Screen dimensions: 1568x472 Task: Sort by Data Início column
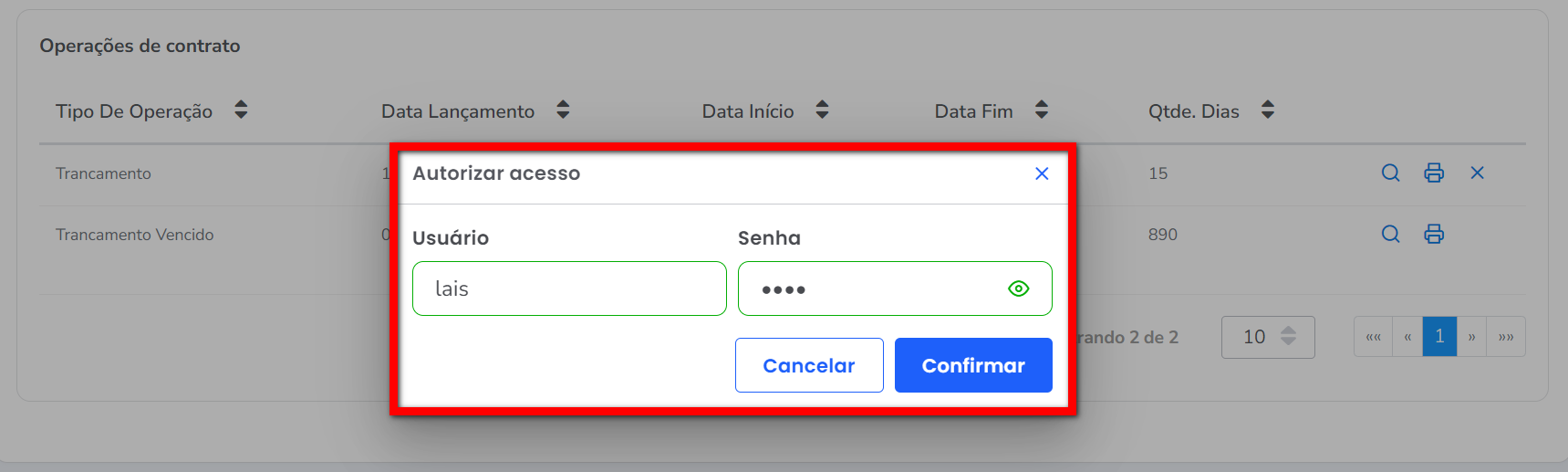click(822, 110)
